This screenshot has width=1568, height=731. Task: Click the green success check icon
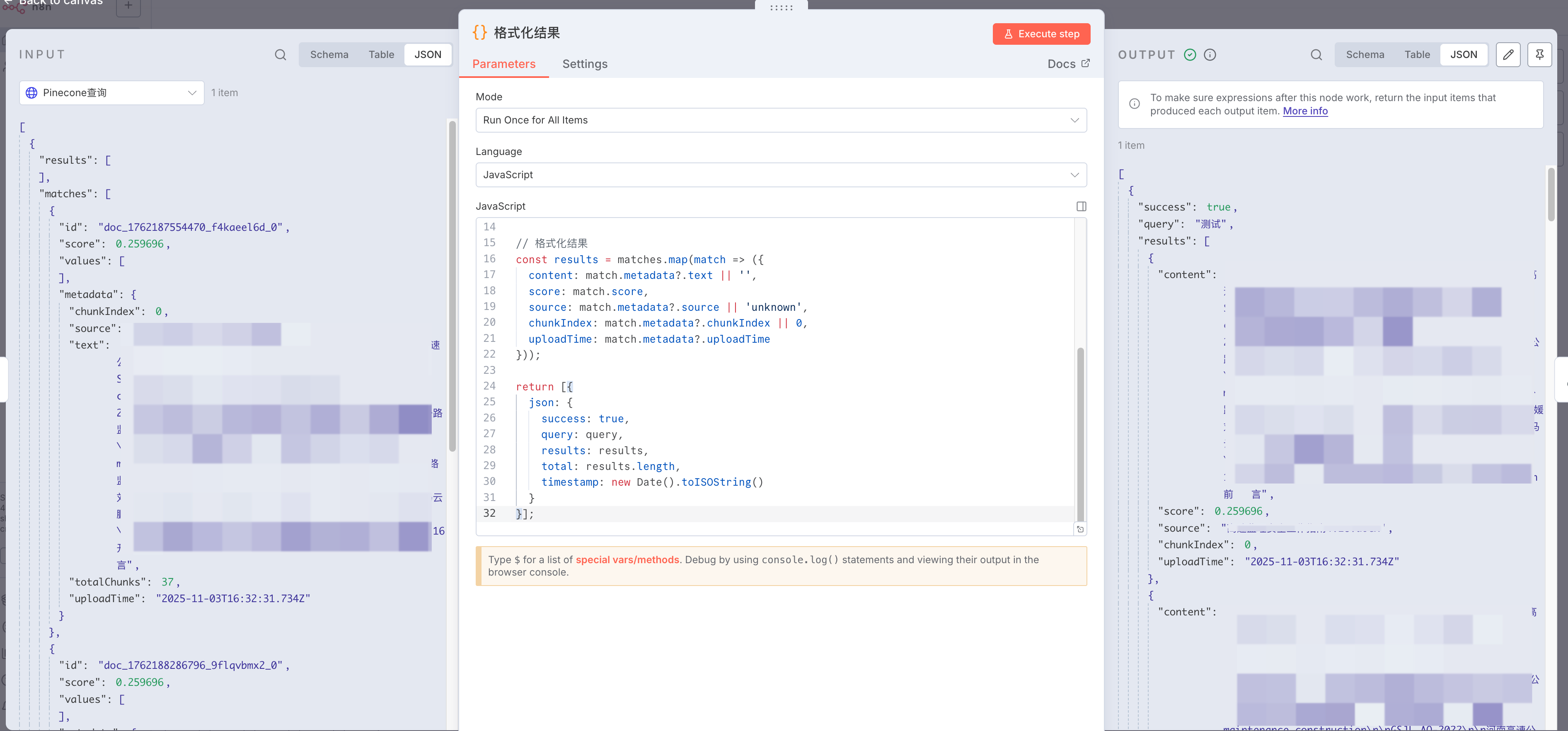[1190, 55]
